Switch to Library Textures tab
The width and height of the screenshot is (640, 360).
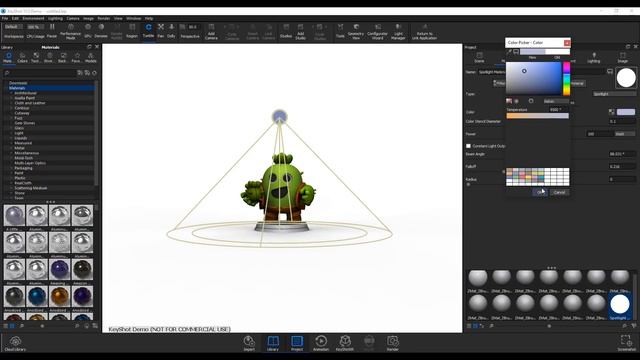click(x=36, y=58)
